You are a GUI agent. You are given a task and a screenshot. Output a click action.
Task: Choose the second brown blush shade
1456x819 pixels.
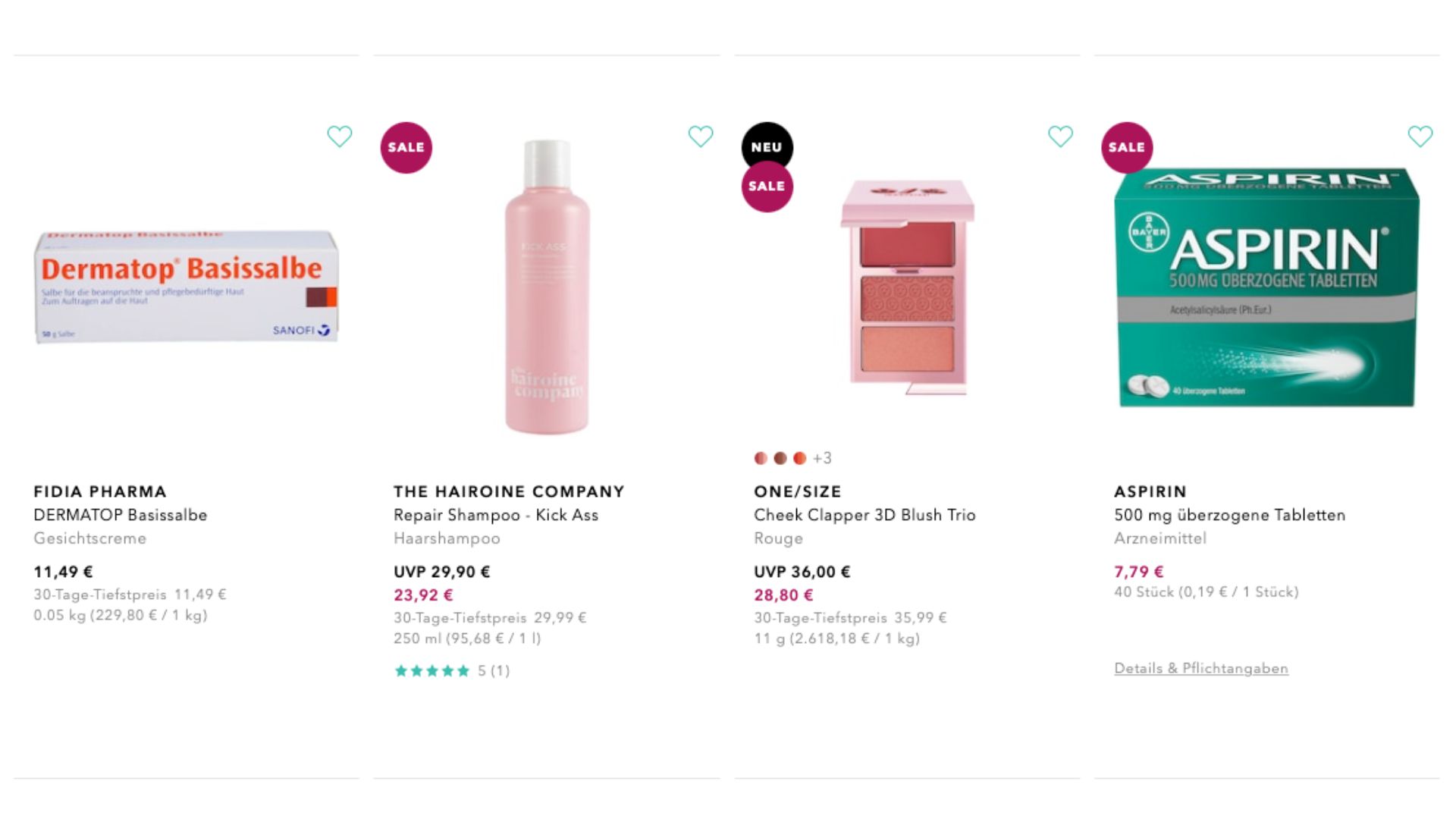(x=780, y=458)
